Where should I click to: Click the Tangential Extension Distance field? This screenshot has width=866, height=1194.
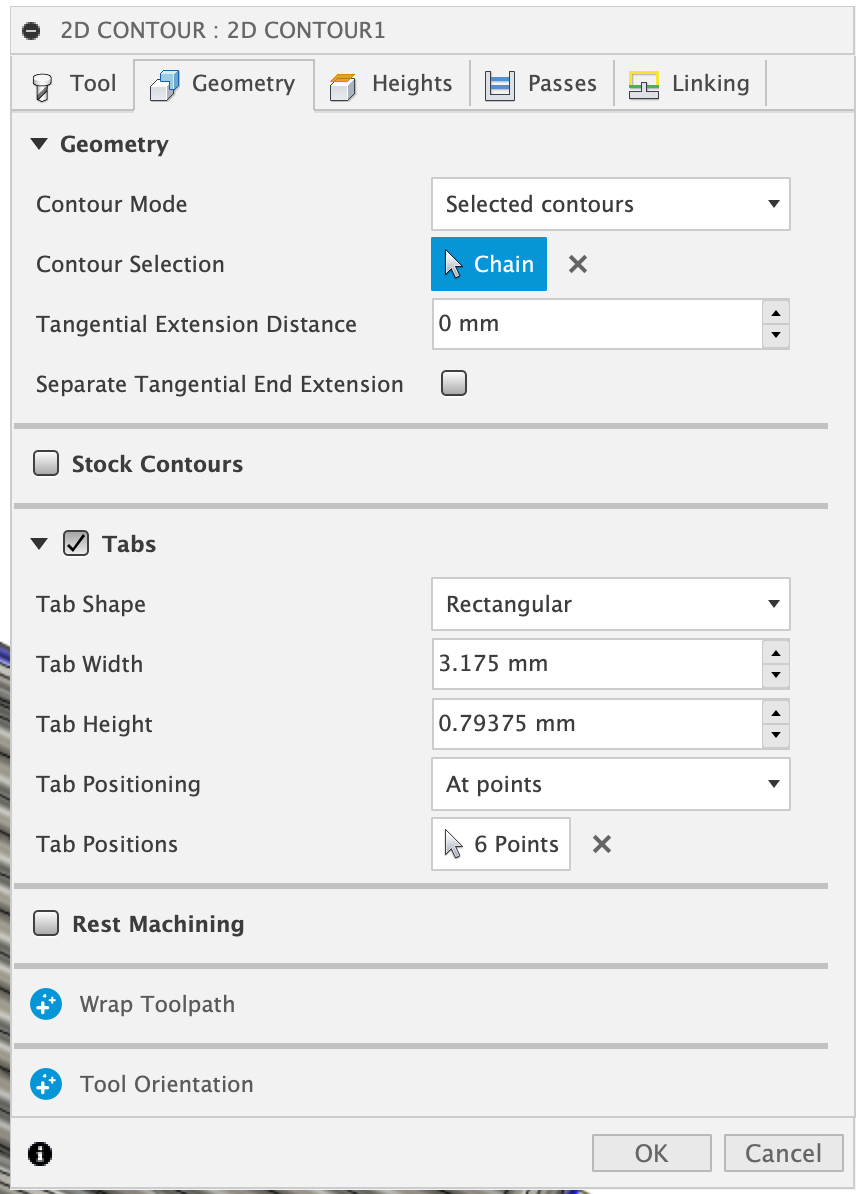tap(596, 324)
